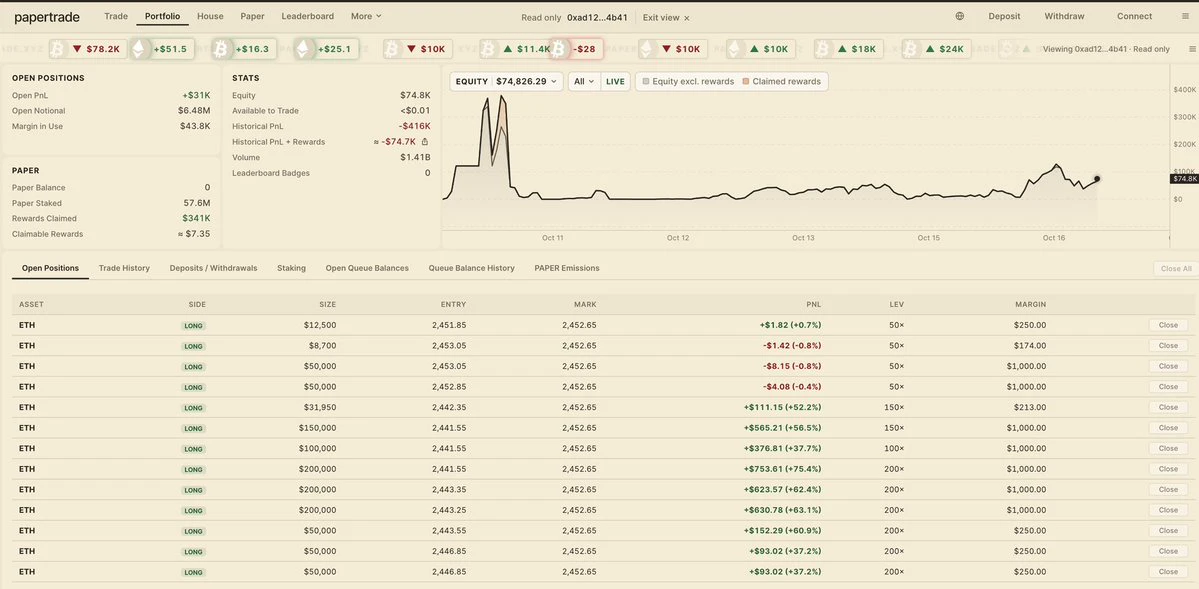The height and width of the screenshot is (589, 1199).
Task: Open the All time range dropdown
Action: point(584,81)
